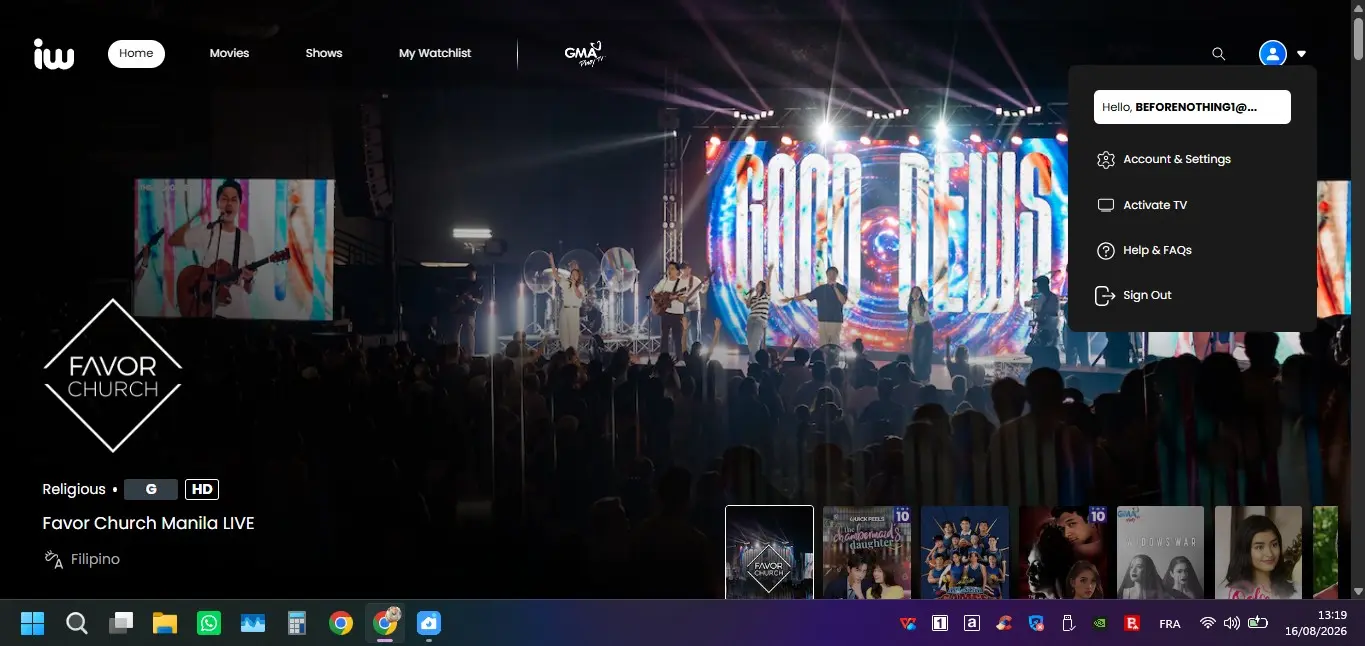Switch to active Chrome profile window
The height and width of the screenshot is (646, 1365).
385,623
